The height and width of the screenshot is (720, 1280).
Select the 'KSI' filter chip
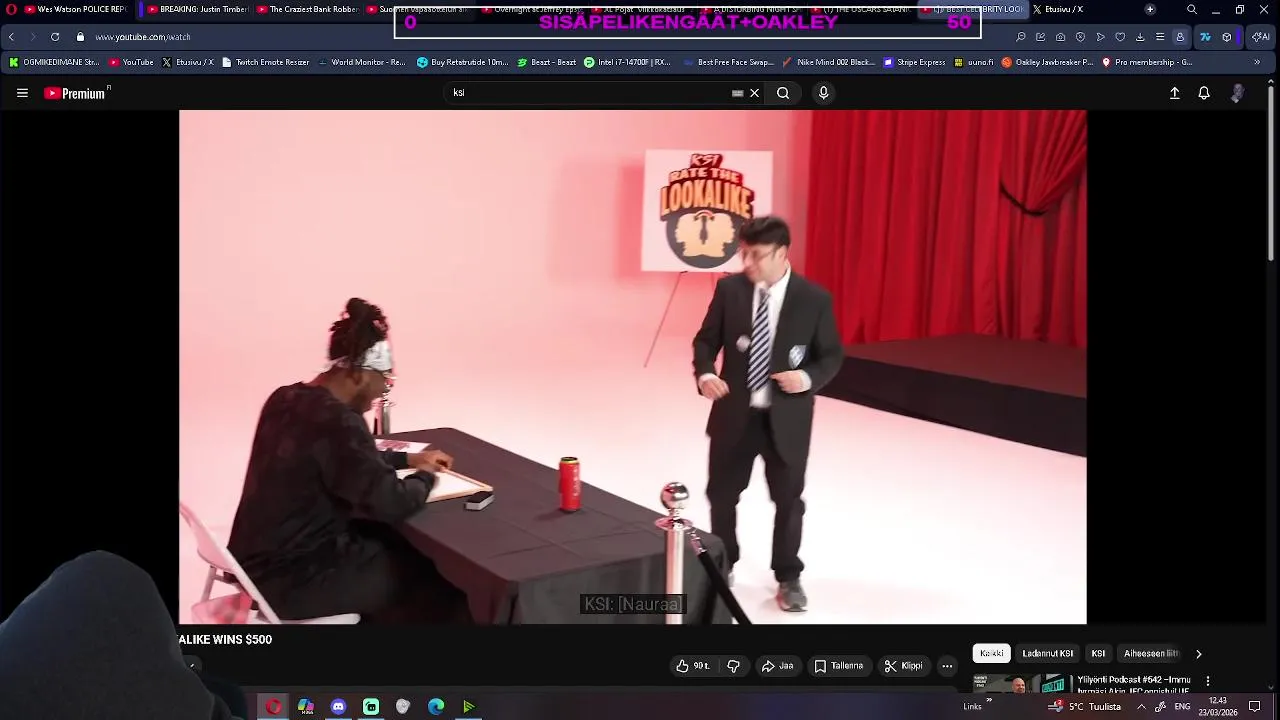(x=1098, y=653)
